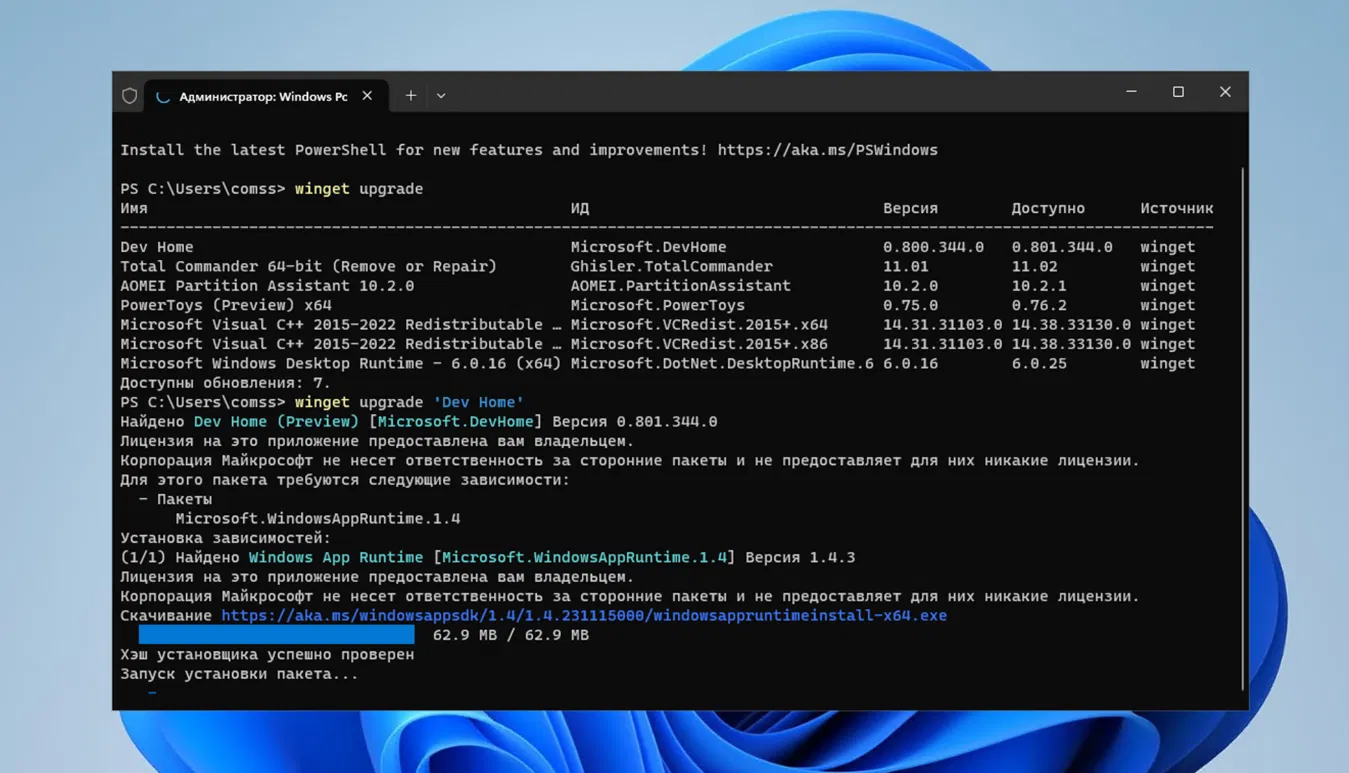Select the Администратор: Windows PowerShell tab

tap(264, 97)
